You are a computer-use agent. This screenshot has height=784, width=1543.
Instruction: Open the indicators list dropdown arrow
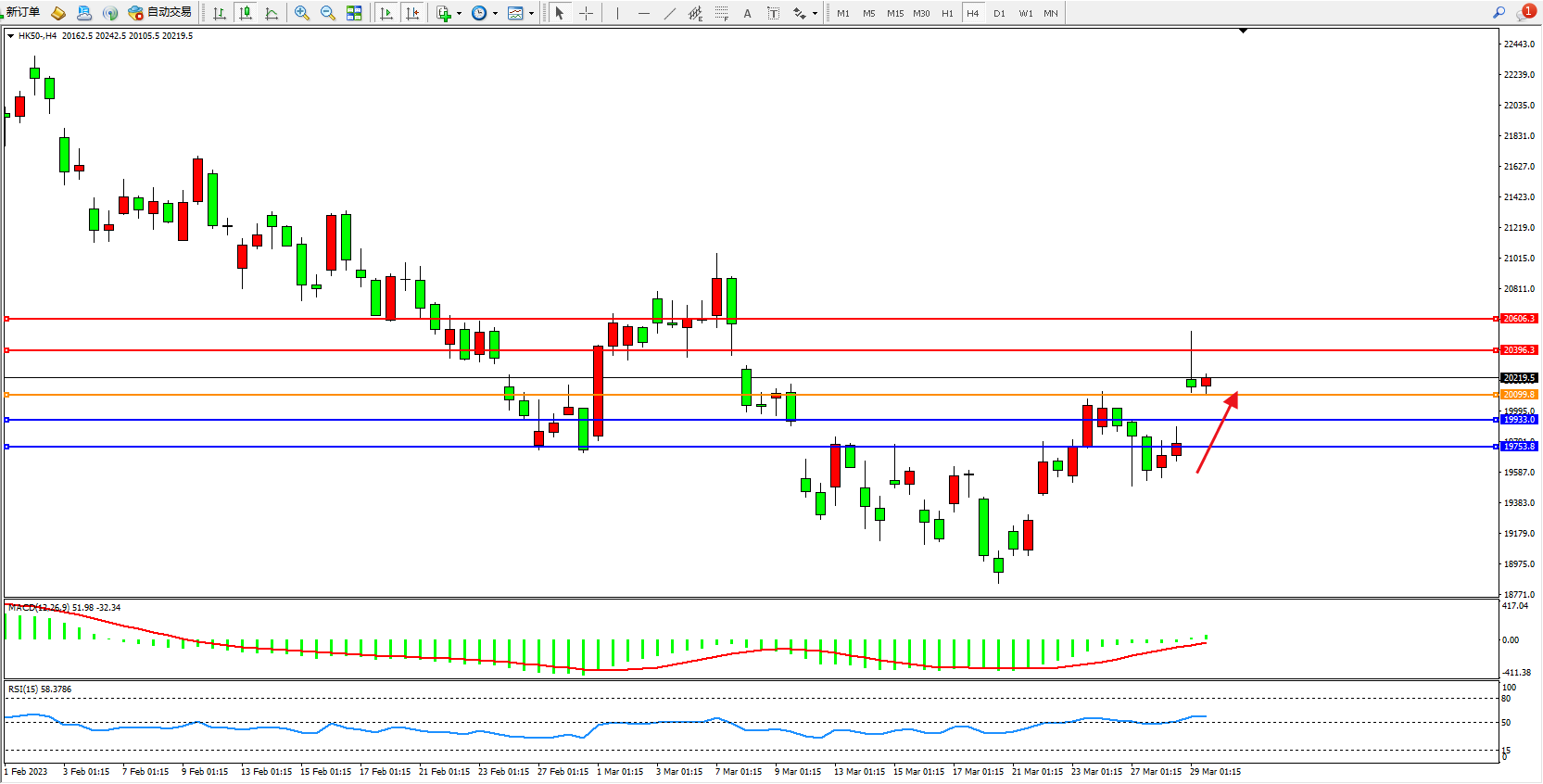pyautogui.click(x=459, y=13)
